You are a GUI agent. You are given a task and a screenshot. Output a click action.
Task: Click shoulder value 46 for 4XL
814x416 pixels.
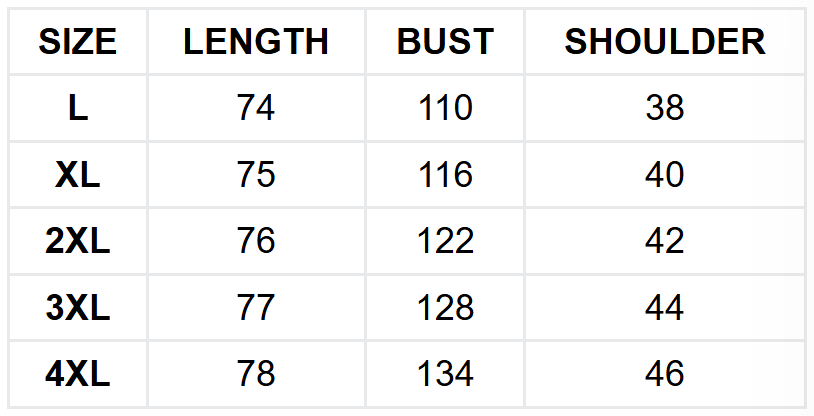click(665, 374)
